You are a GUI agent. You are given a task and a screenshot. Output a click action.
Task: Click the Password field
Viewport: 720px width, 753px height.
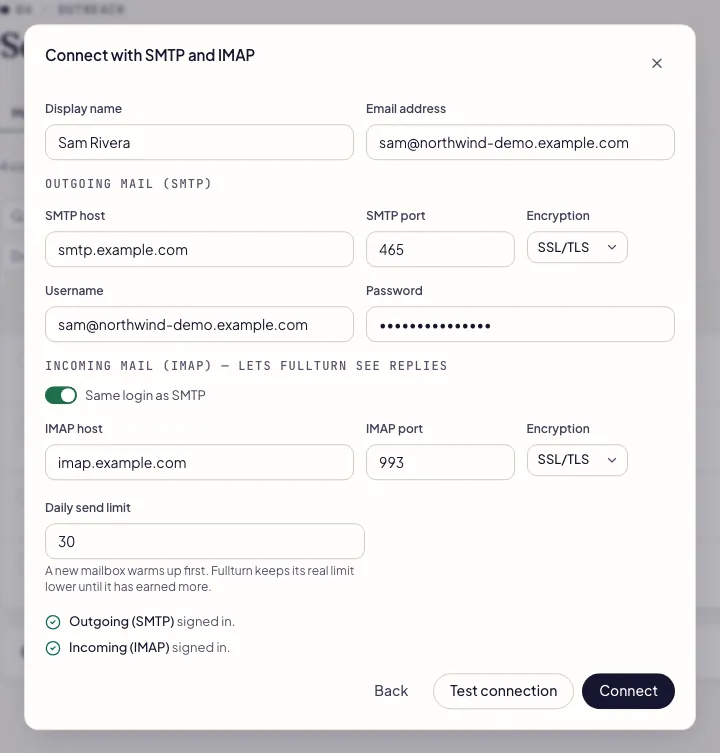(520, 324)
